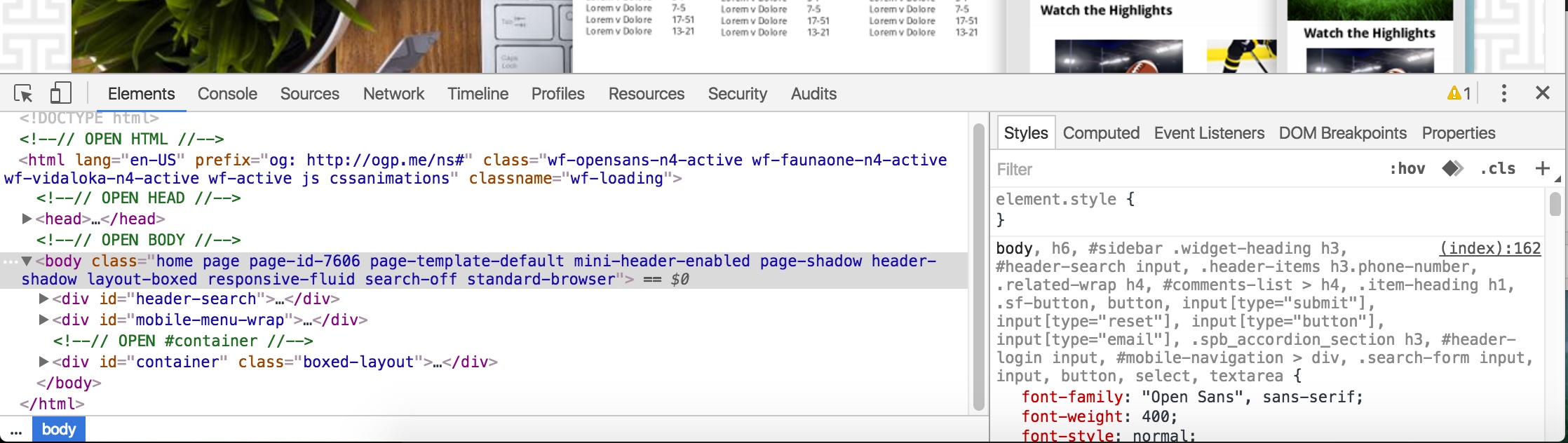Switch to the Console tab
The image size is (1568, 443).
227,93
